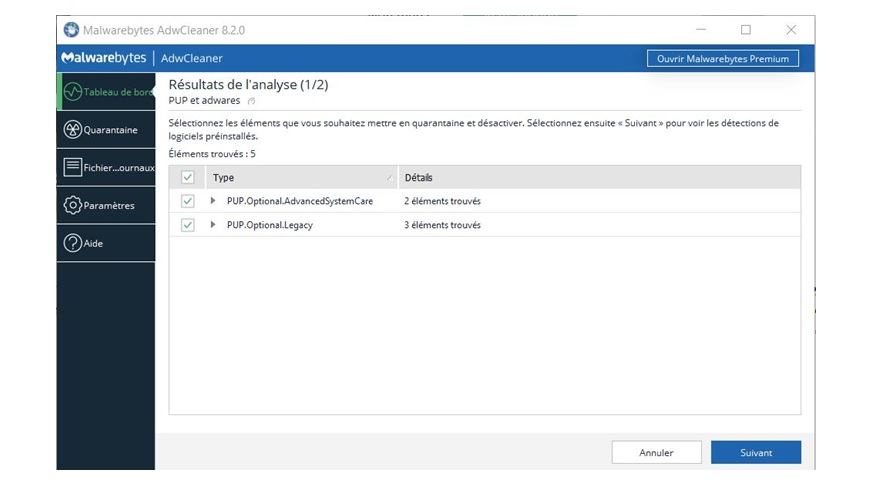870x500 pixels.
Task: Select the PUP.Optional.Legacy text
Action: (x=270, y=225)
